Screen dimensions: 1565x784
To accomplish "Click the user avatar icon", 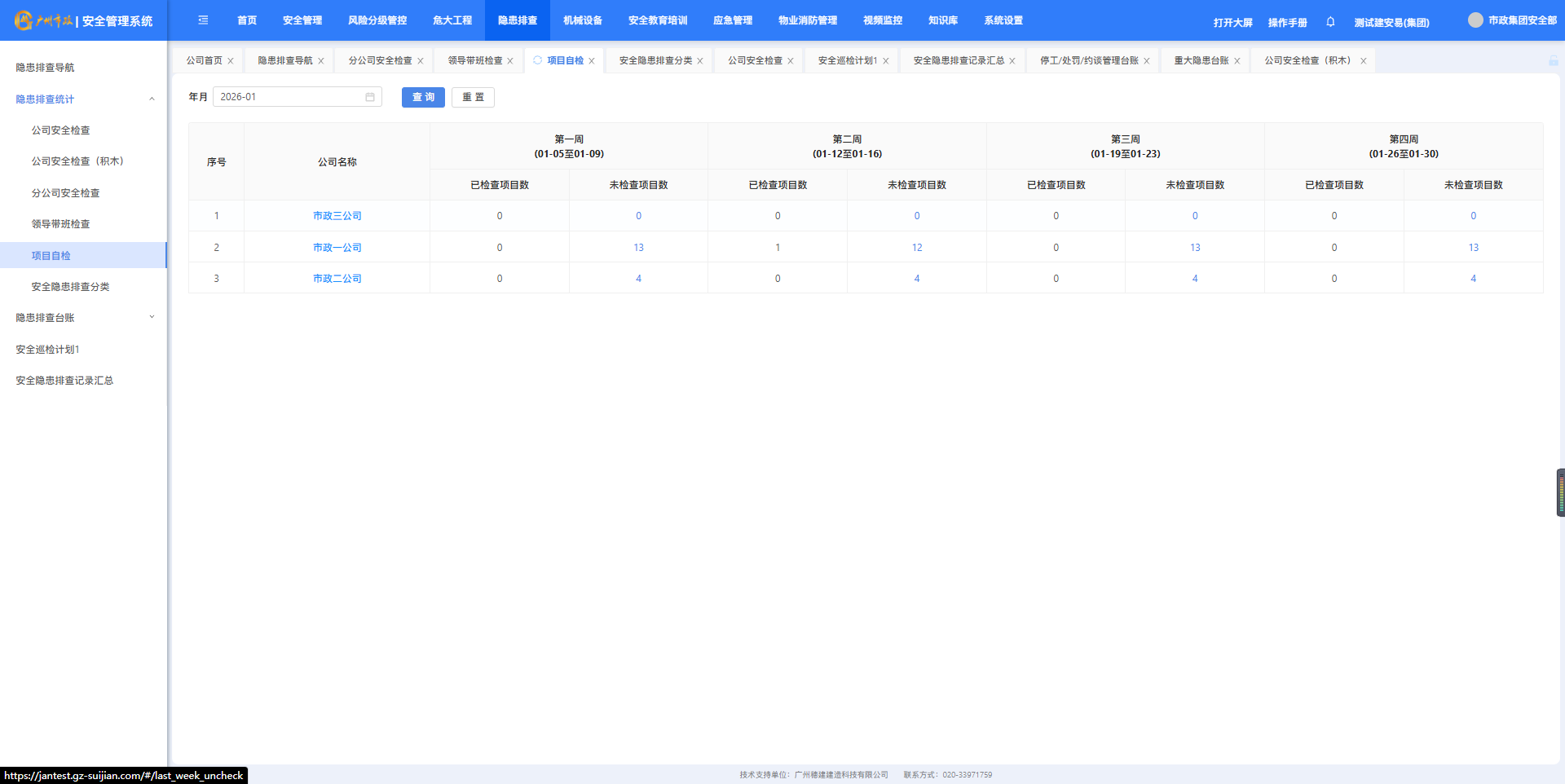I will pos(1475,20).
